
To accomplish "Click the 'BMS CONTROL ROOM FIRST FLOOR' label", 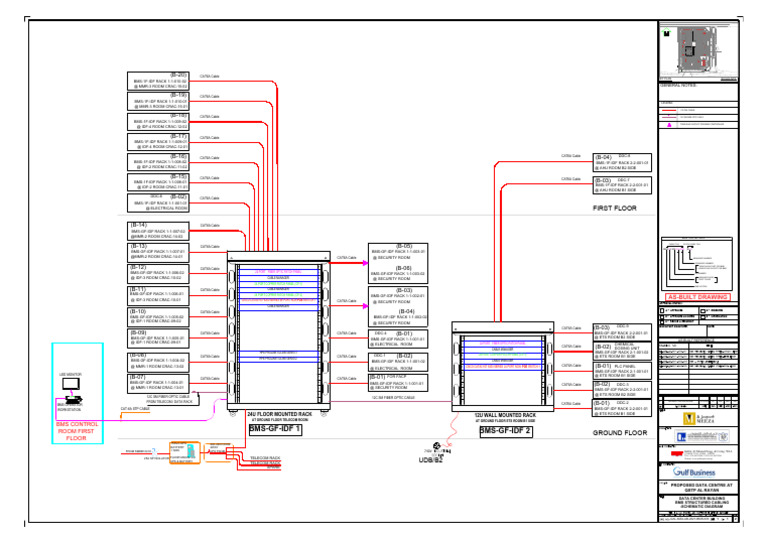I will (77, 431).
